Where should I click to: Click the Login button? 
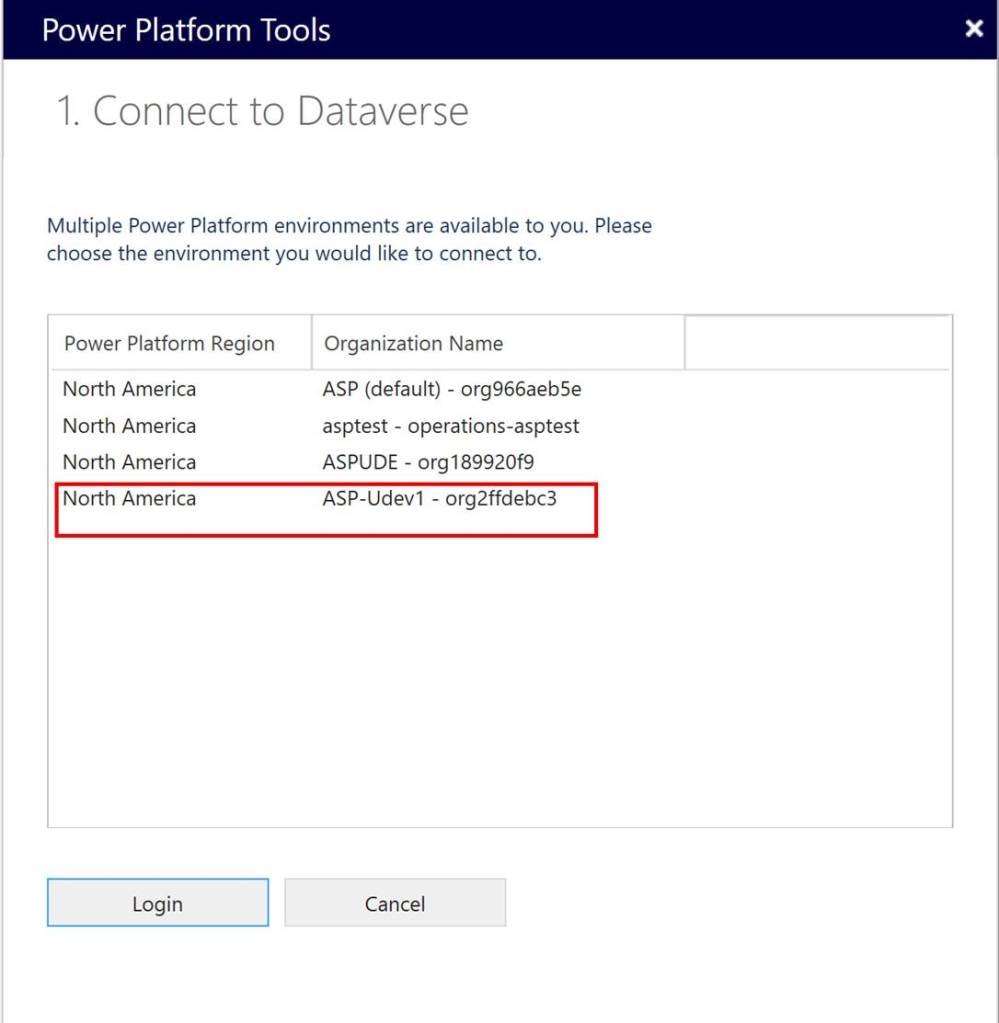click(x=158, y=903)
